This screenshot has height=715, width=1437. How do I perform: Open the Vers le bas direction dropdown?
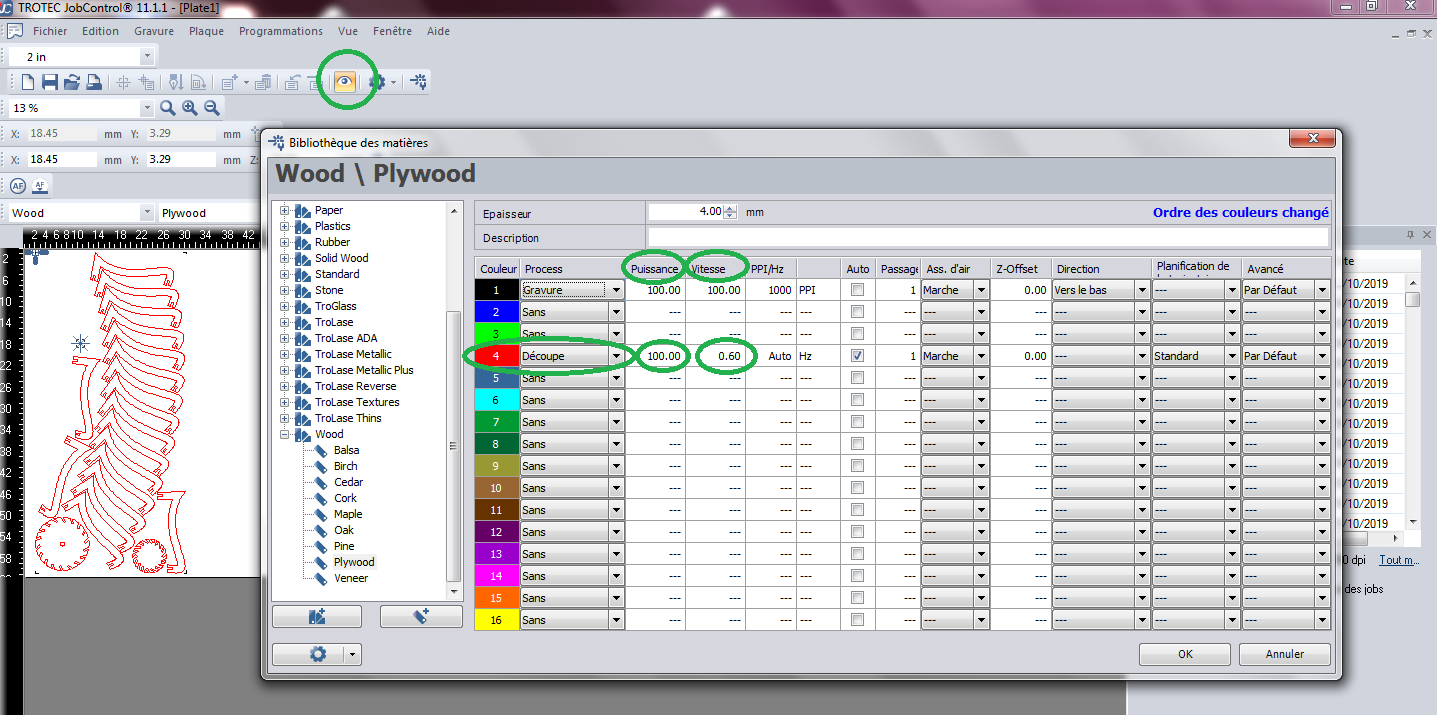click(1142, 290)
